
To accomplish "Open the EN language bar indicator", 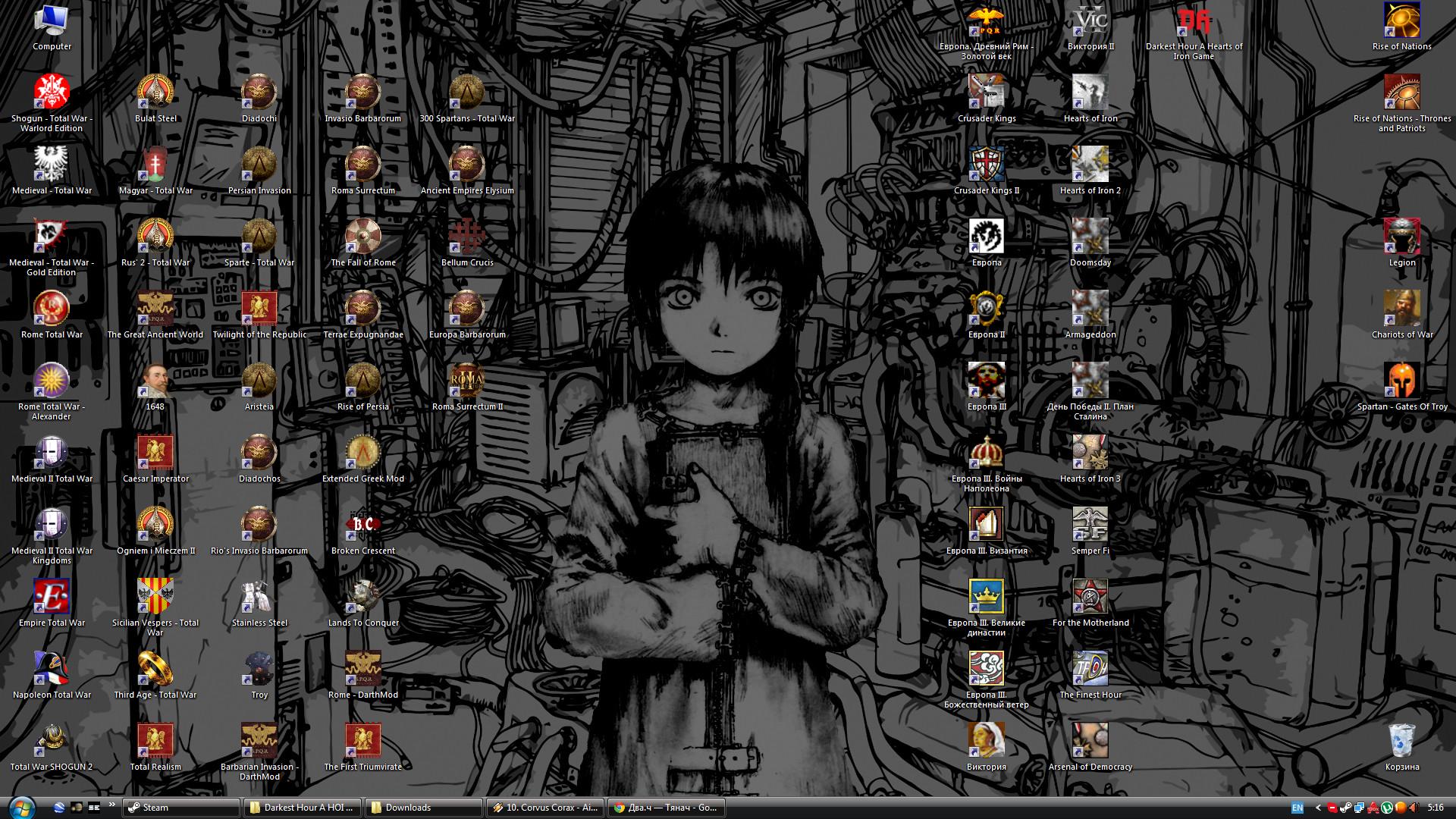I will [x=1298, y=808].
